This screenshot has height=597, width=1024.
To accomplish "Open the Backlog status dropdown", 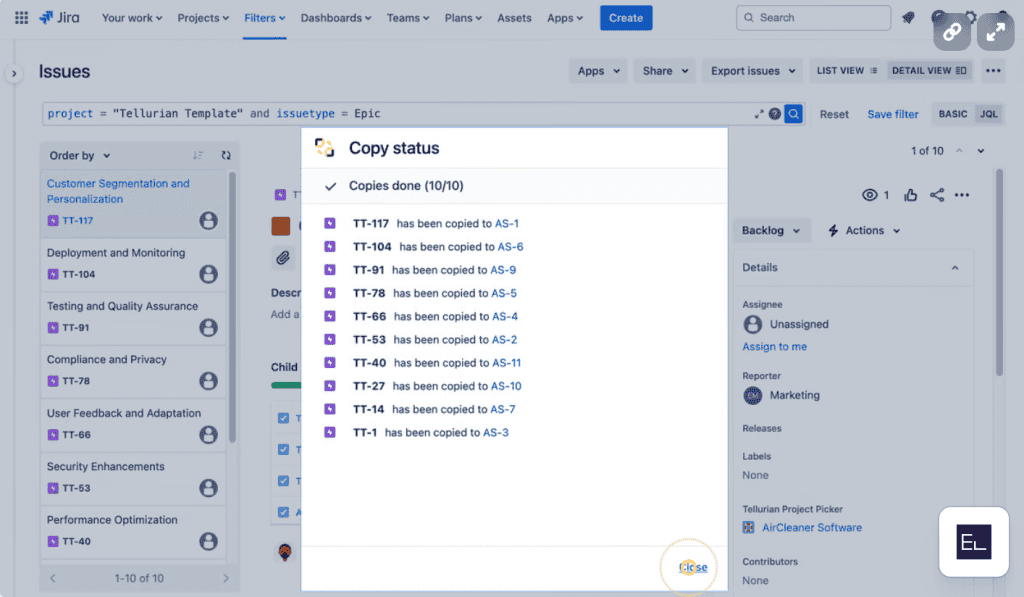I will [x=770, y=231].
